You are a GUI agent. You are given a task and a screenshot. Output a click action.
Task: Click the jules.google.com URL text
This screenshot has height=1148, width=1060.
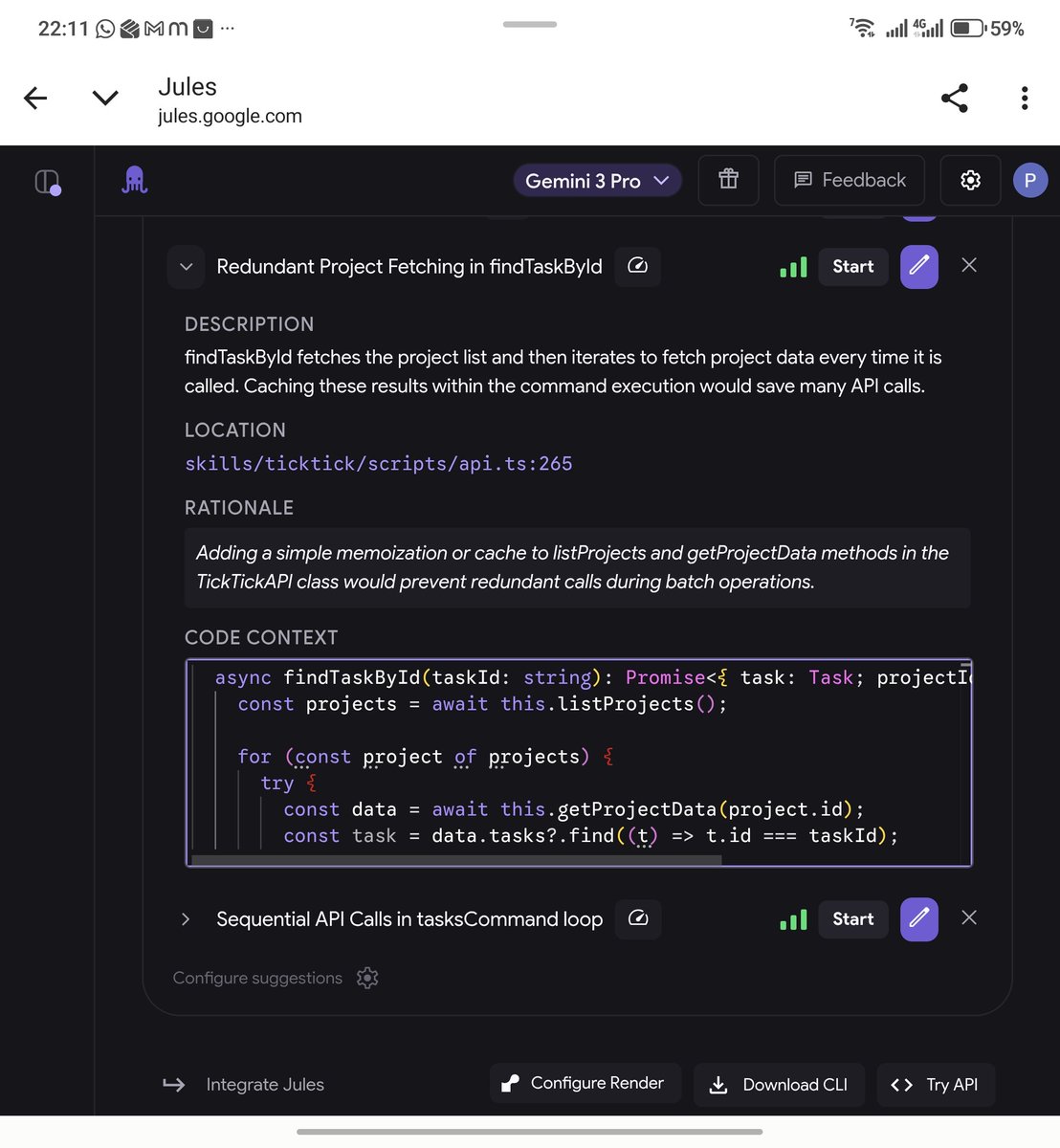click(x=230, y=117)
